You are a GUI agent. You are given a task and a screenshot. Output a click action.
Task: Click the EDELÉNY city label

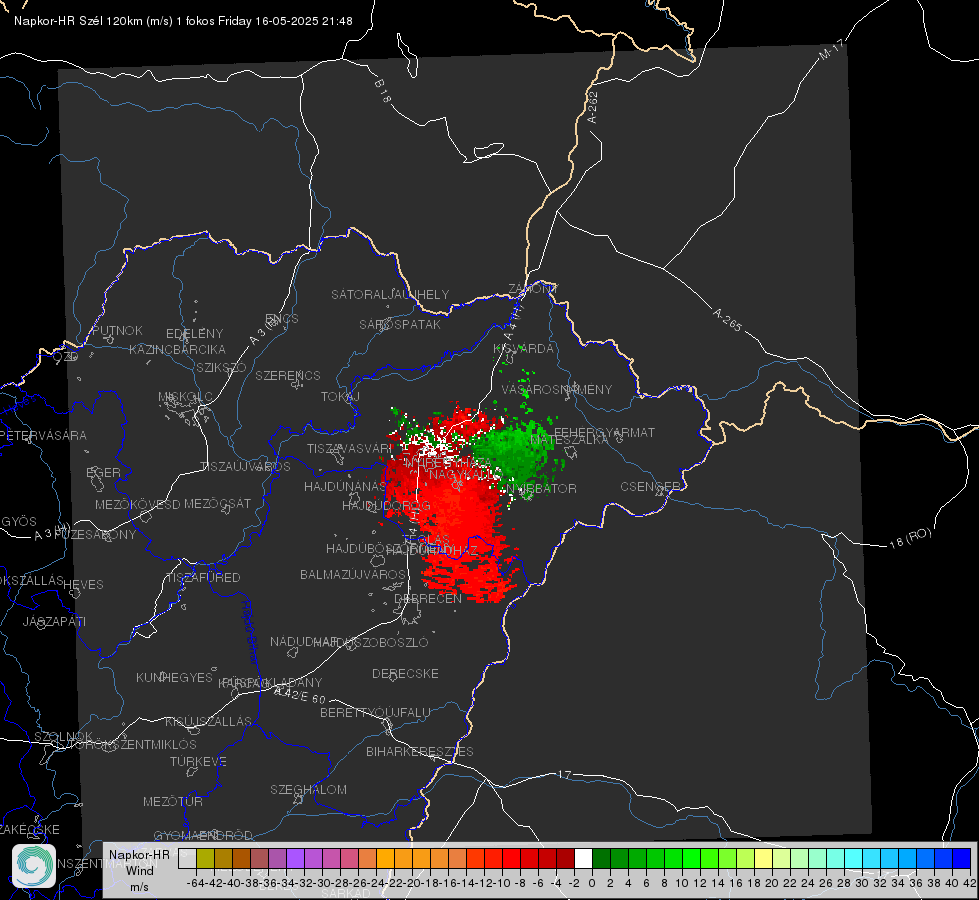click(x=194, y=334)
